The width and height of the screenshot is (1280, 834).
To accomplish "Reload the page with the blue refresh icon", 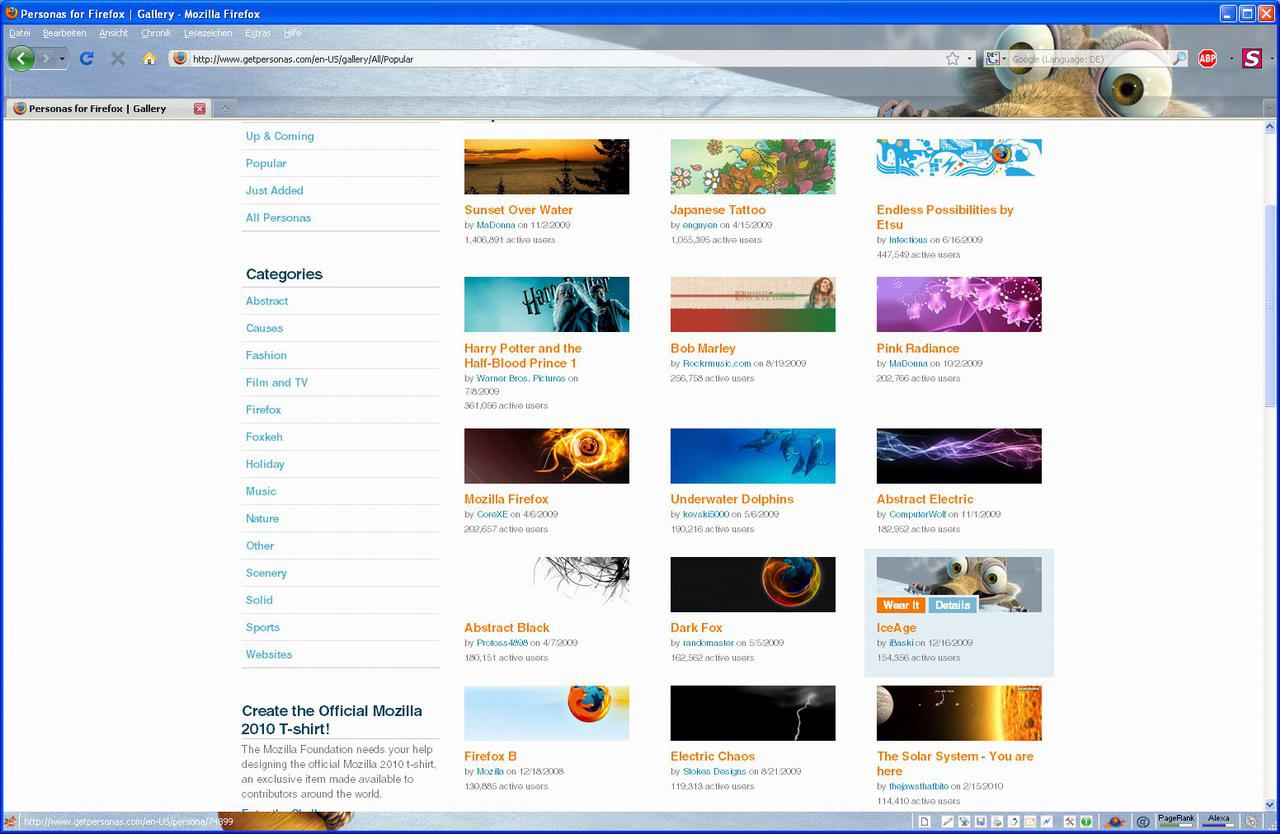I will [x=86, y=59].
